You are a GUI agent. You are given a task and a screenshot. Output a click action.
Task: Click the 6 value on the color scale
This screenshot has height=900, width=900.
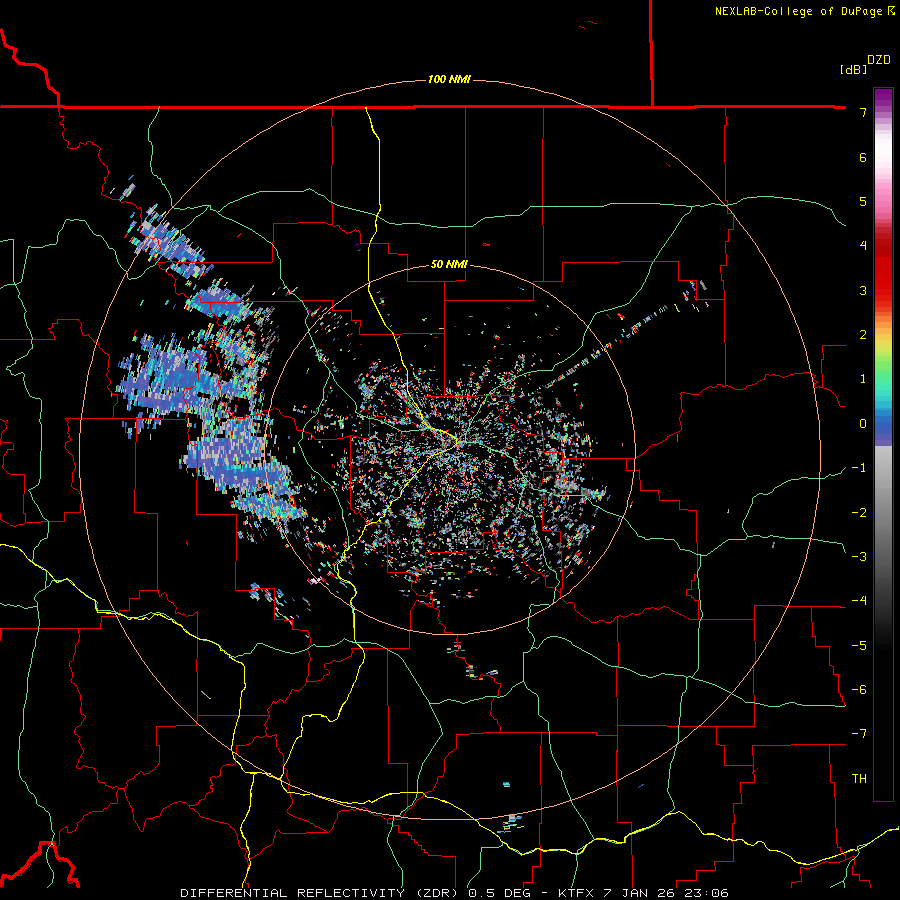click(x=863, y=157)
